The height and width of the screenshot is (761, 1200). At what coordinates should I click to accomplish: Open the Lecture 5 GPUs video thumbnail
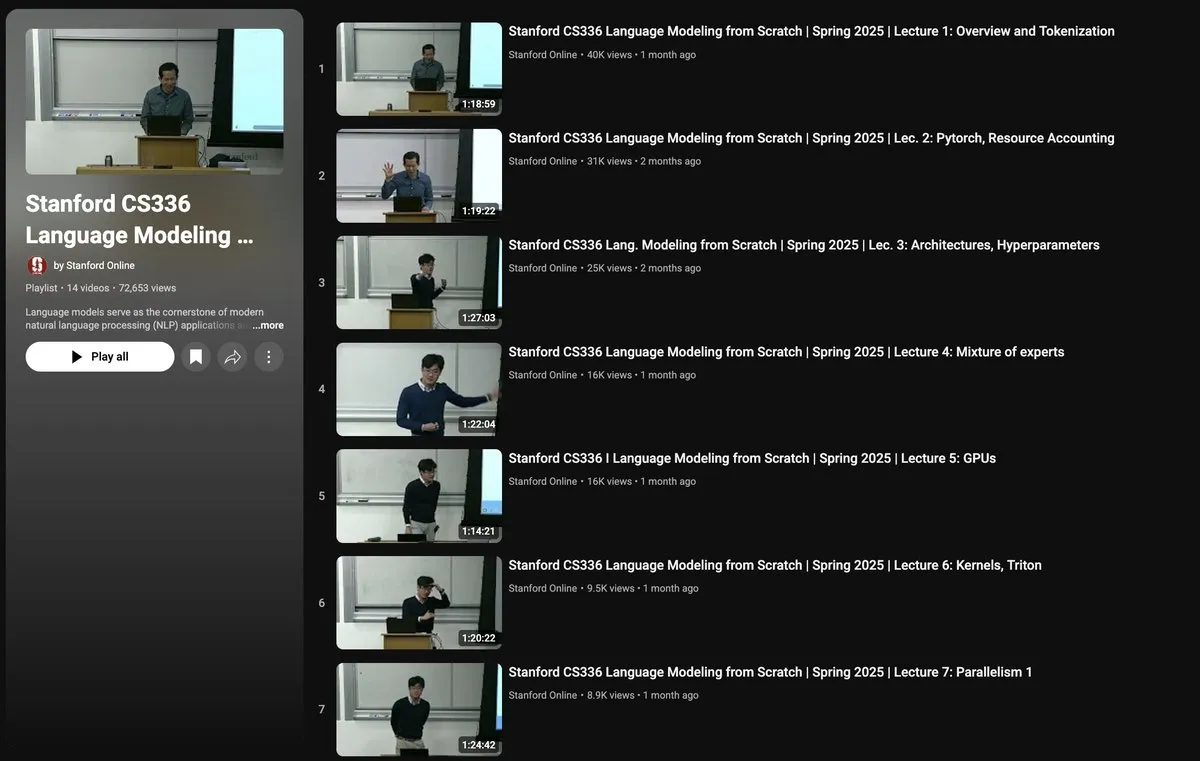point(419,496)
